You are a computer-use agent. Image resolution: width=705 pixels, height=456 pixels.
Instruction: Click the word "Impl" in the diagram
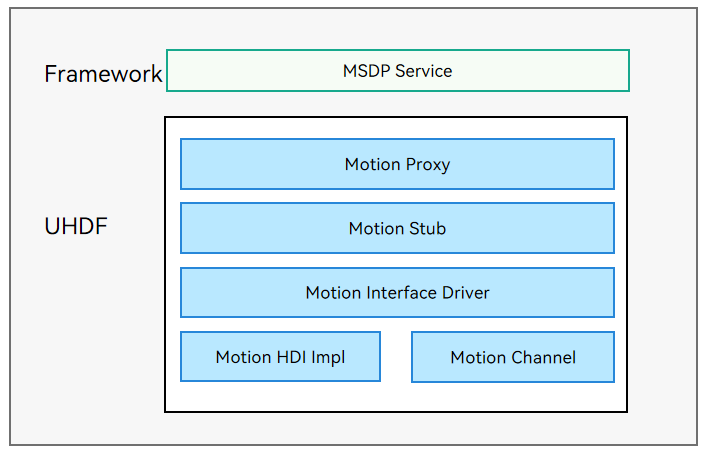tap(328, 358)
